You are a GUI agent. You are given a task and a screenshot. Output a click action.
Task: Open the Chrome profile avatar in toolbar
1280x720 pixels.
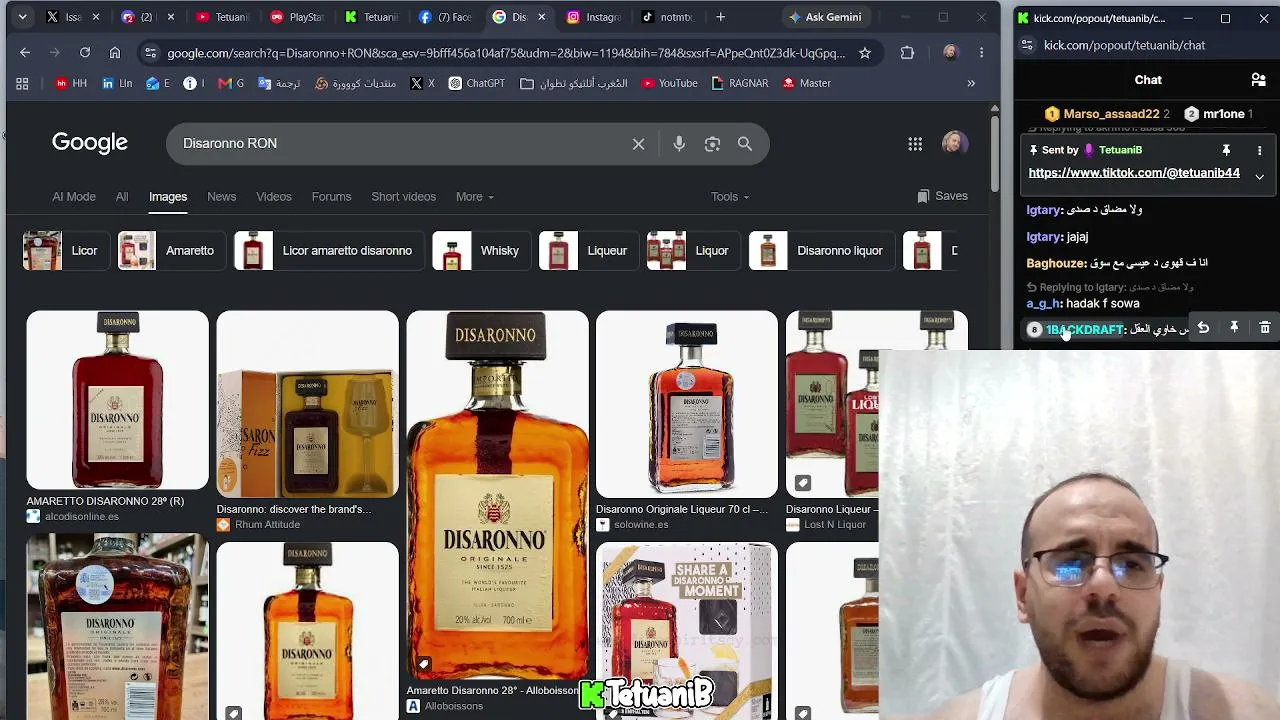click(x=950, y=53)
